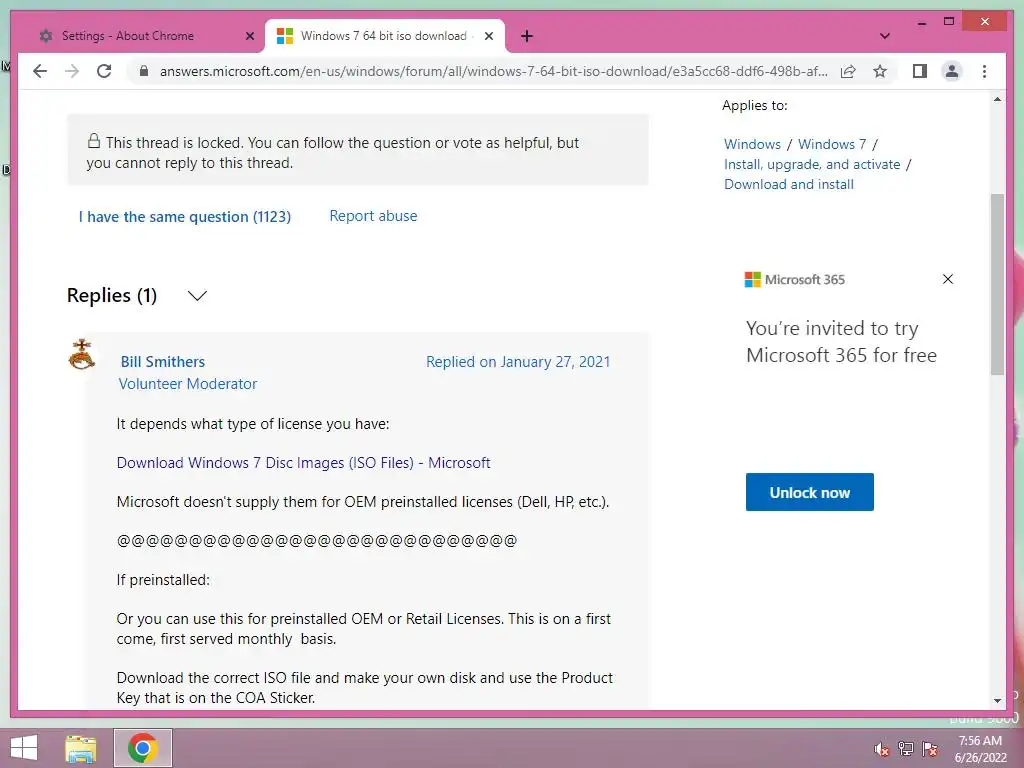
Task: Click the Windows category link
Action: (x=752, y=144)
